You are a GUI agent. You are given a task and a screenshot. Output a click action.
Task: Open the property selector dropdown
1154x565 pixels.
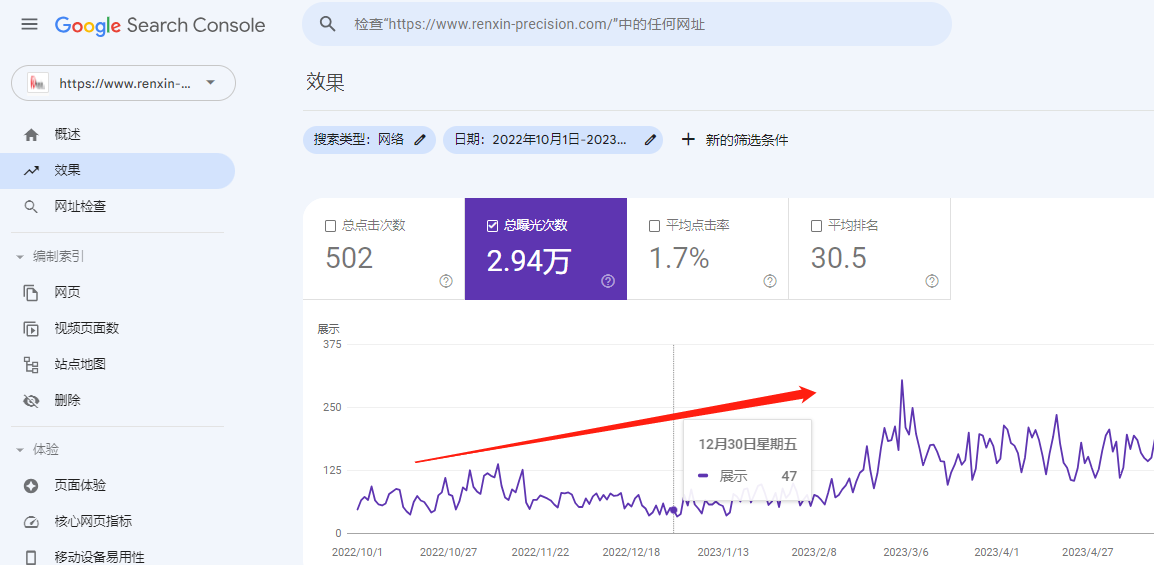coord(124,83)
